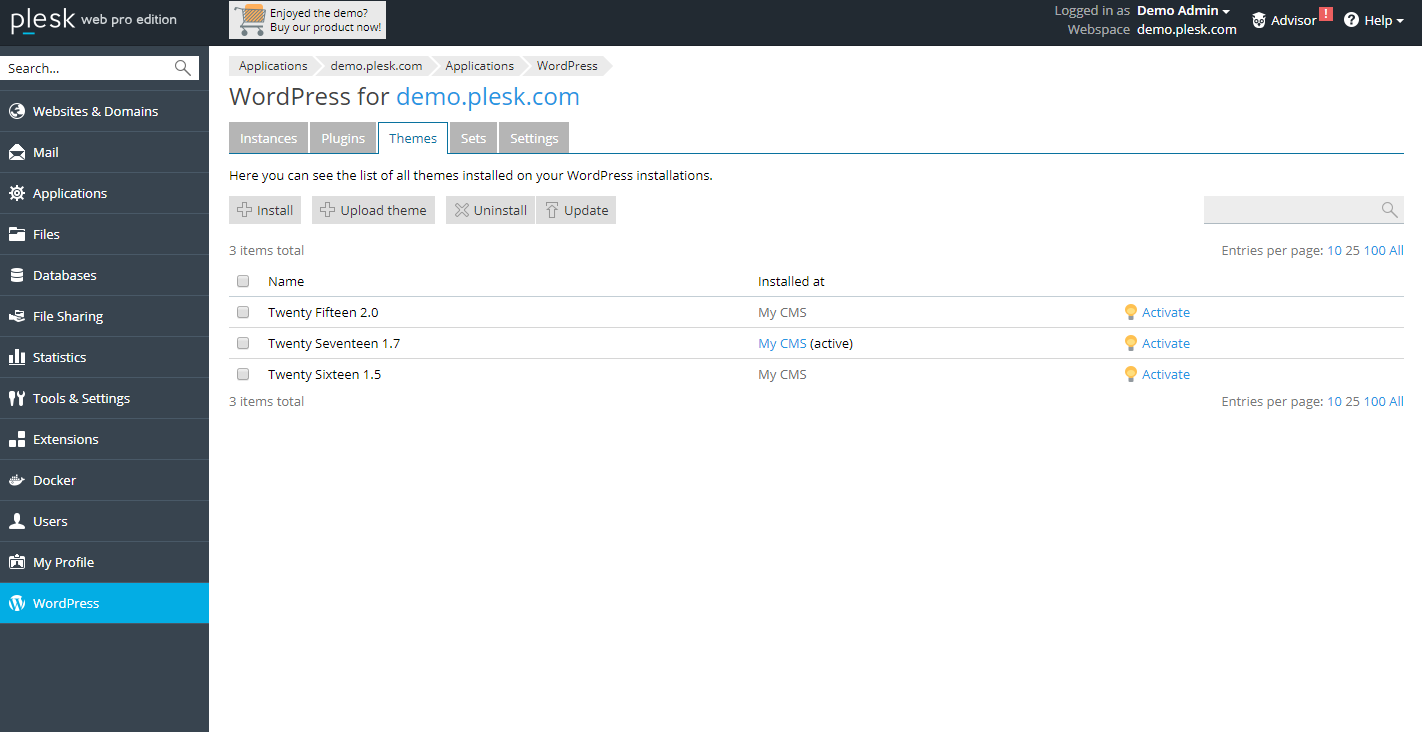Open the Settings tab
Image resolution: width=1422 pixels, height=732 pixels.
534,138
